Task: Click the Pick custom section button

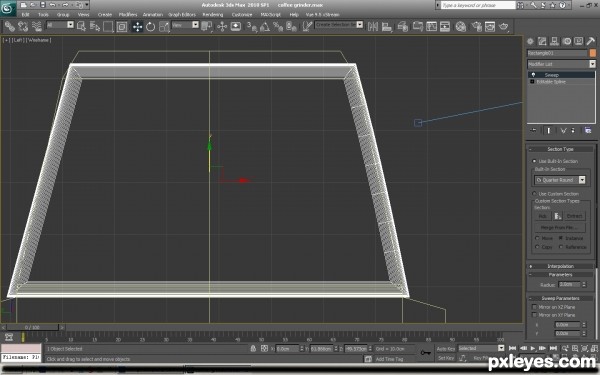Action: click(x=543, y=216)
